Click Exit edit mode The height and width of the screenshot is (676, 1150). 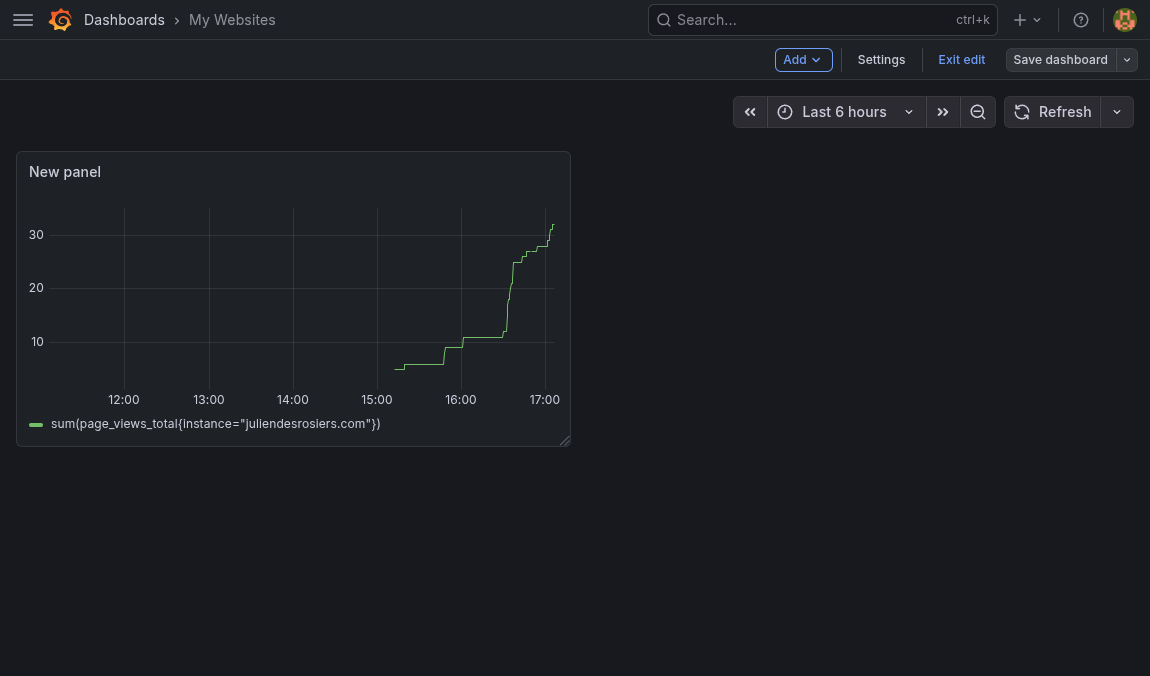click(961, 60)
